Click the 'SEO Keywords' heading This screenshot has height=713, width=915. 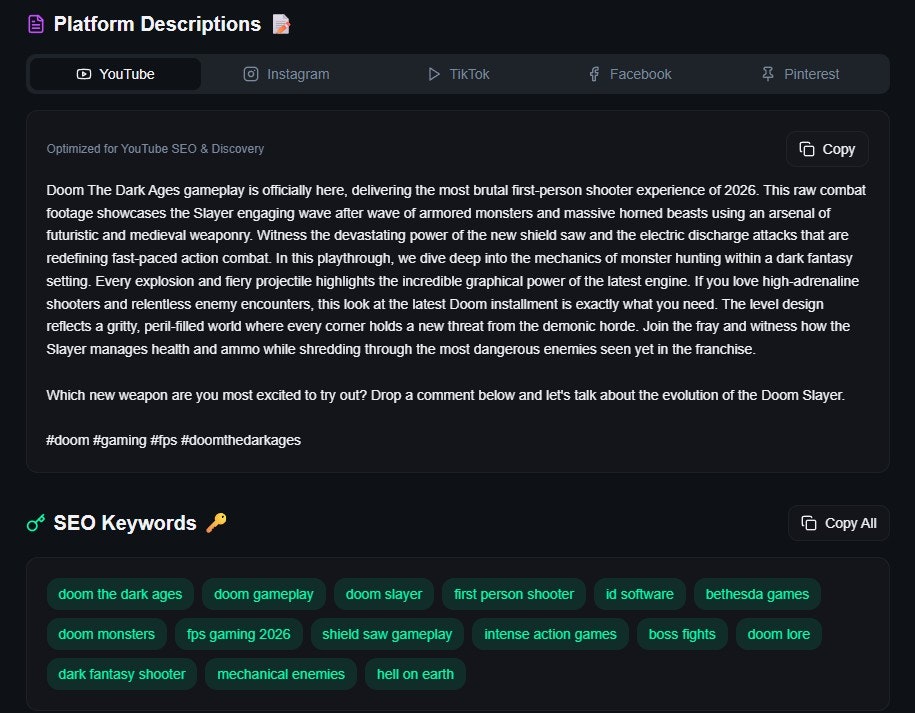(125, 523)
